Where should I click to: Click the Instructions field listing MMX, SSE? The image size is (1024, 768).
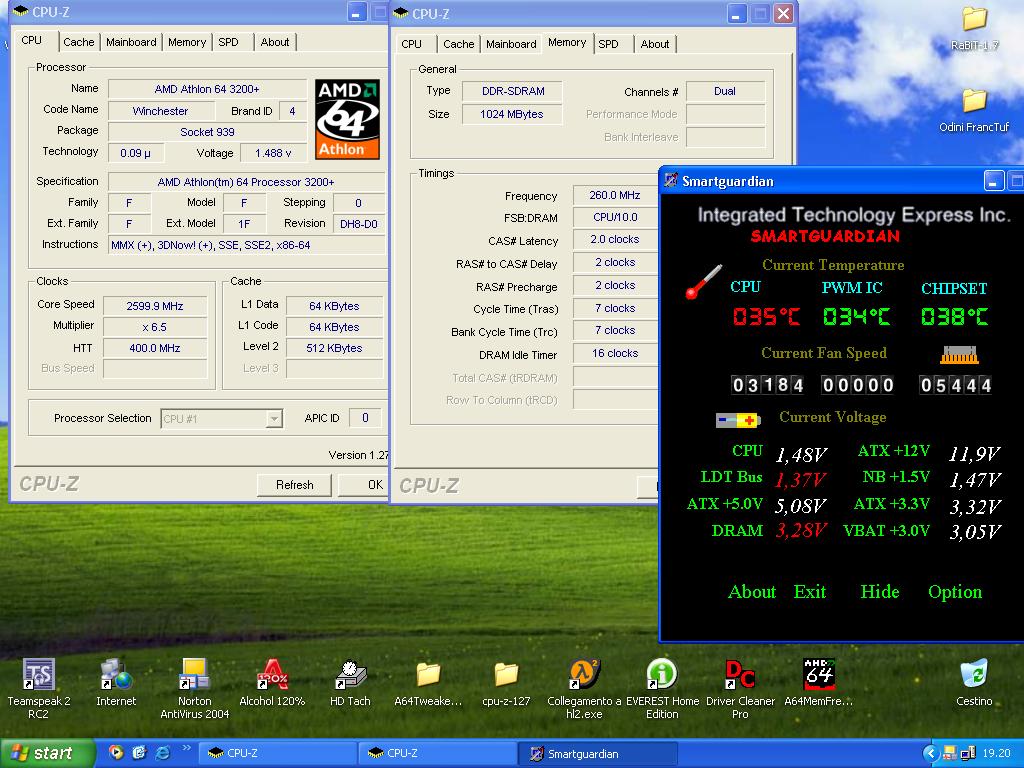pyautogui.click(x=247, y=245)
